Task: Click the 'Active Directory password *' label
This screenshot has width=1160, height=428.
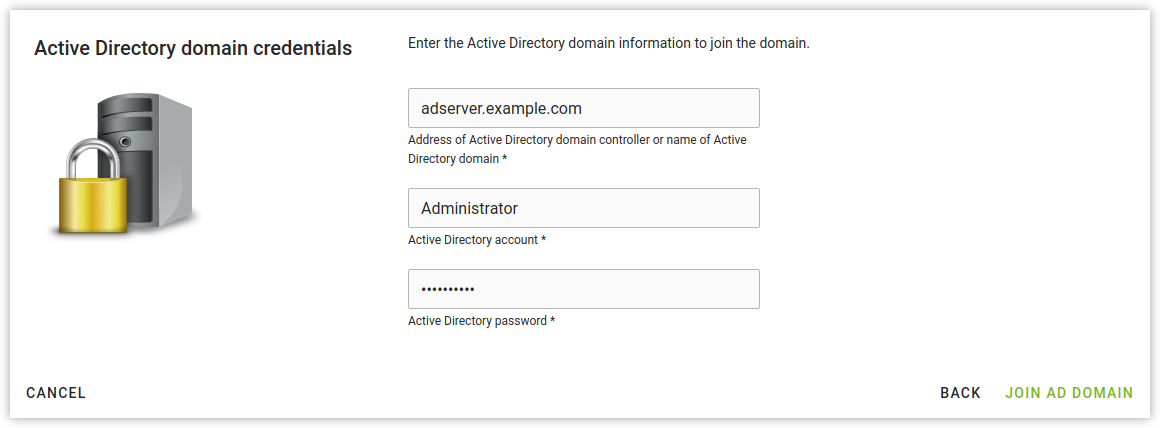Action: [x=481, y=321]
